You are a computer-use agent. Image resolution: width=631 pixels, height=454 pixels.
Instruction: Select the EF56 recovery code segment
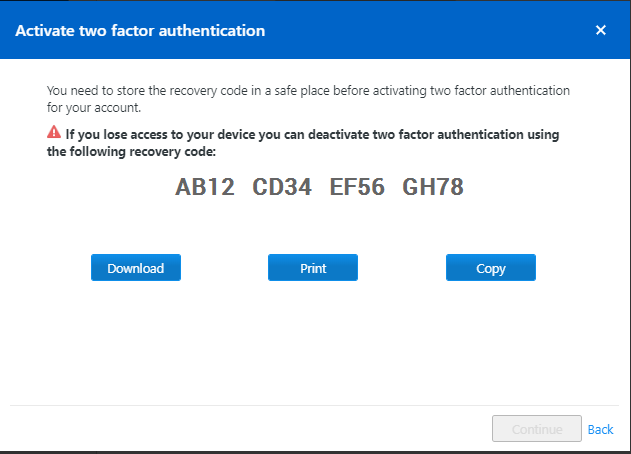357,187
